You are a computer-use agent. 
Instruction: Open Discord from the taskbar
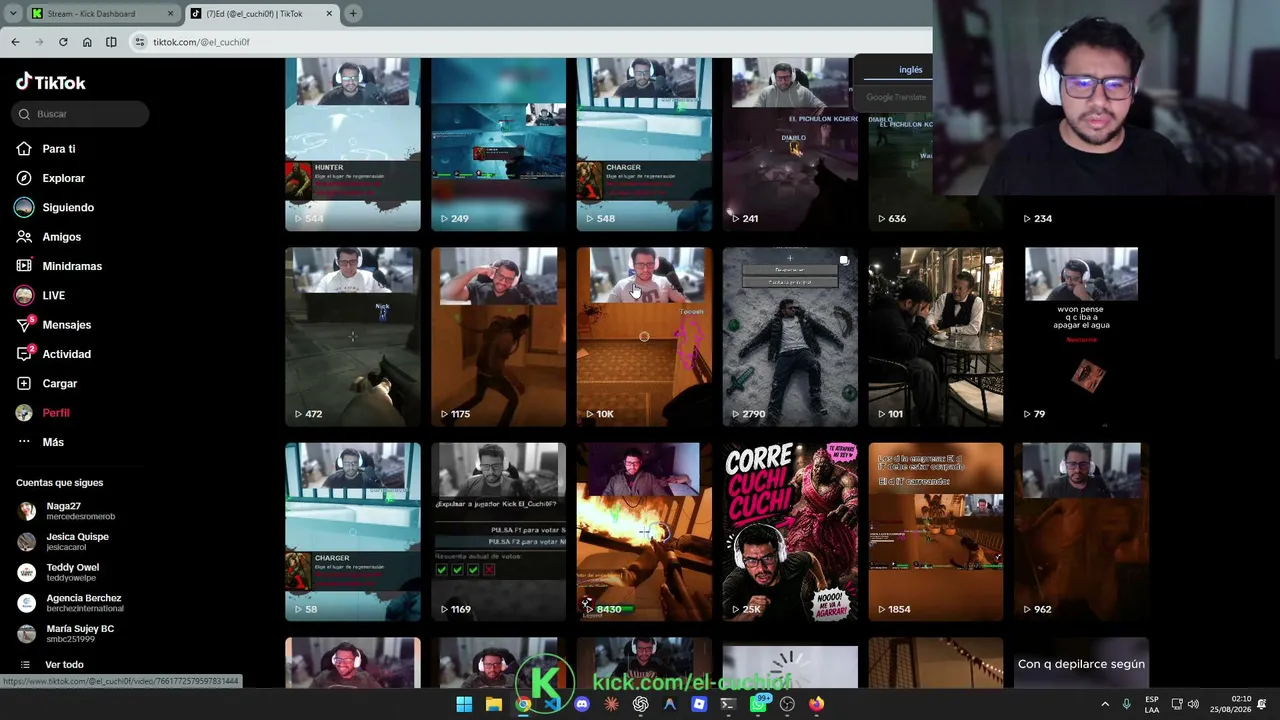coord(582,704)
